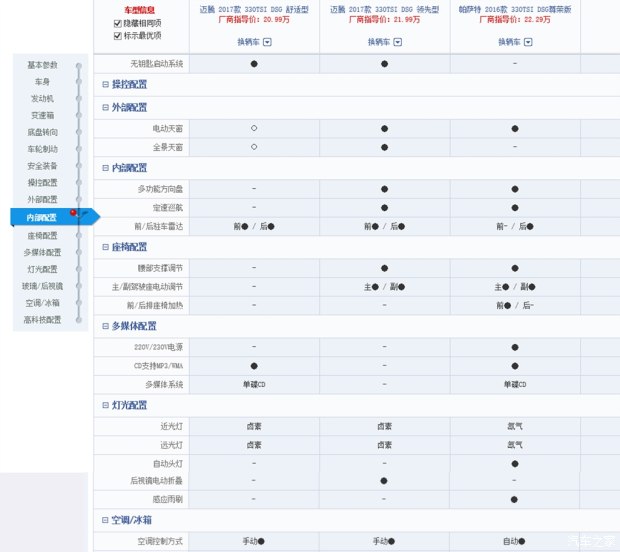Screen dimensions: 620x552
Task: Collapse the 空调/冰箱 section
Action: point(105,520)
